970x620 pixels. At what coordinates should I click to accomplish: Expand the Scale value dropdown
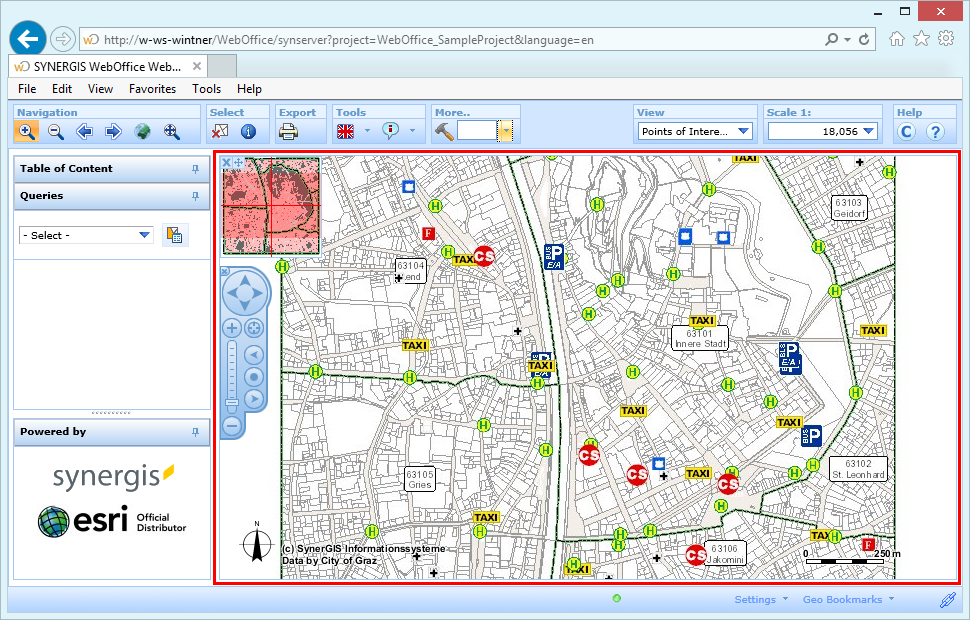click(x=868, y=130)
